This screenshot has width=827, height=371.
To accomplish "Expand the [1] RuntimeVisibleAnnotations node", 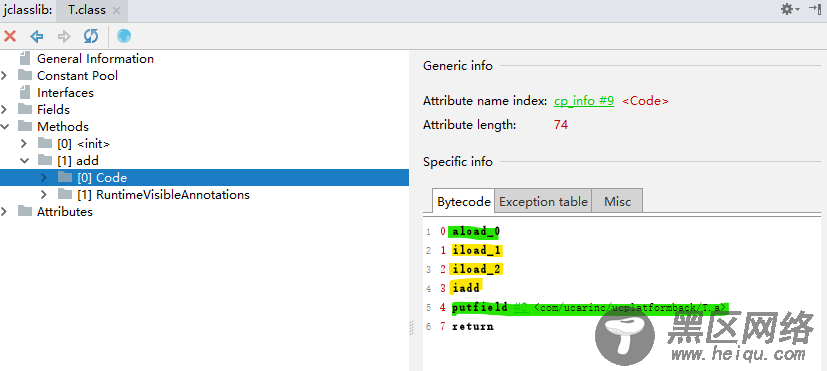I will pos(44,195).
